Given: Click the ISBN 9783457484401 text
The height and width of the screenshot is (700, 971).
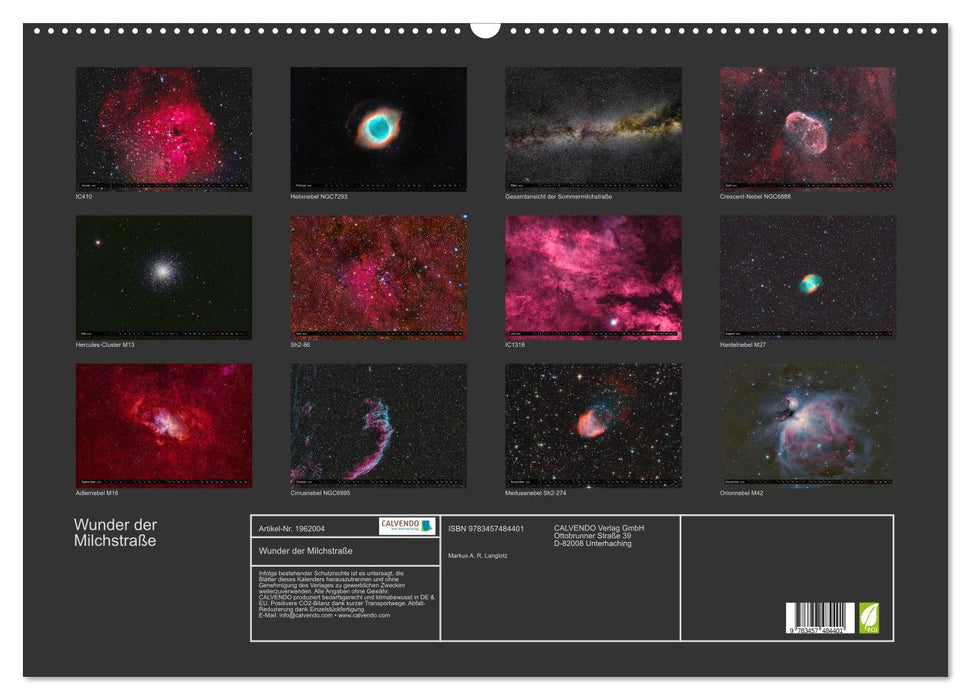Looking at the screenshot, I should pyautogui.click(x=486, y=528).
